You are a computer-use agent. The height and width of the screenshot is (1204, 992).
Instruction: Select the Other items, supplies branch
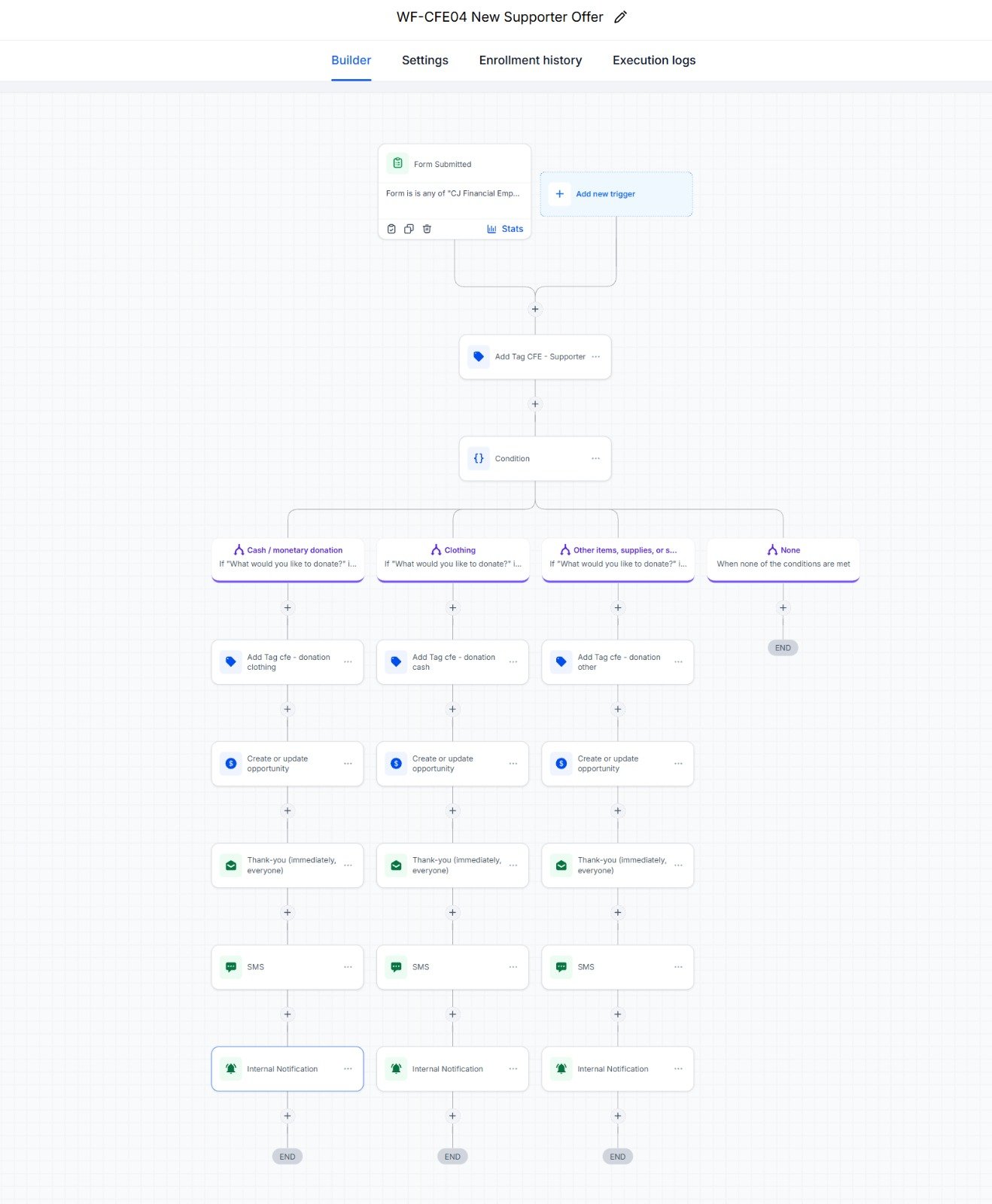pyautogui.click(x=618, y=559)
